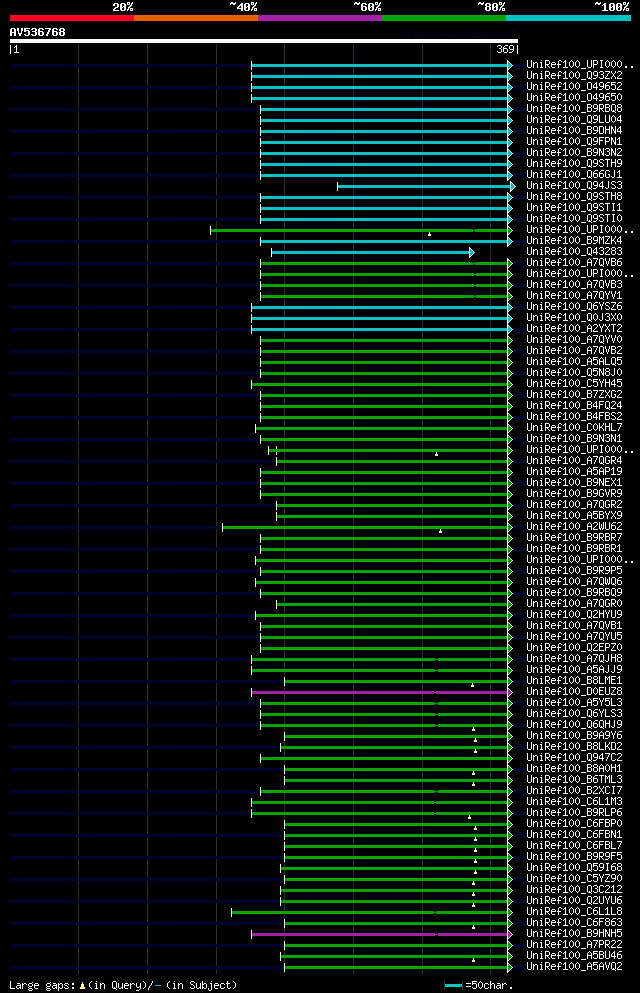Open hit UniRef100_B9RBR7
Viewport: 640px width, 993px height.
point(574,538)
